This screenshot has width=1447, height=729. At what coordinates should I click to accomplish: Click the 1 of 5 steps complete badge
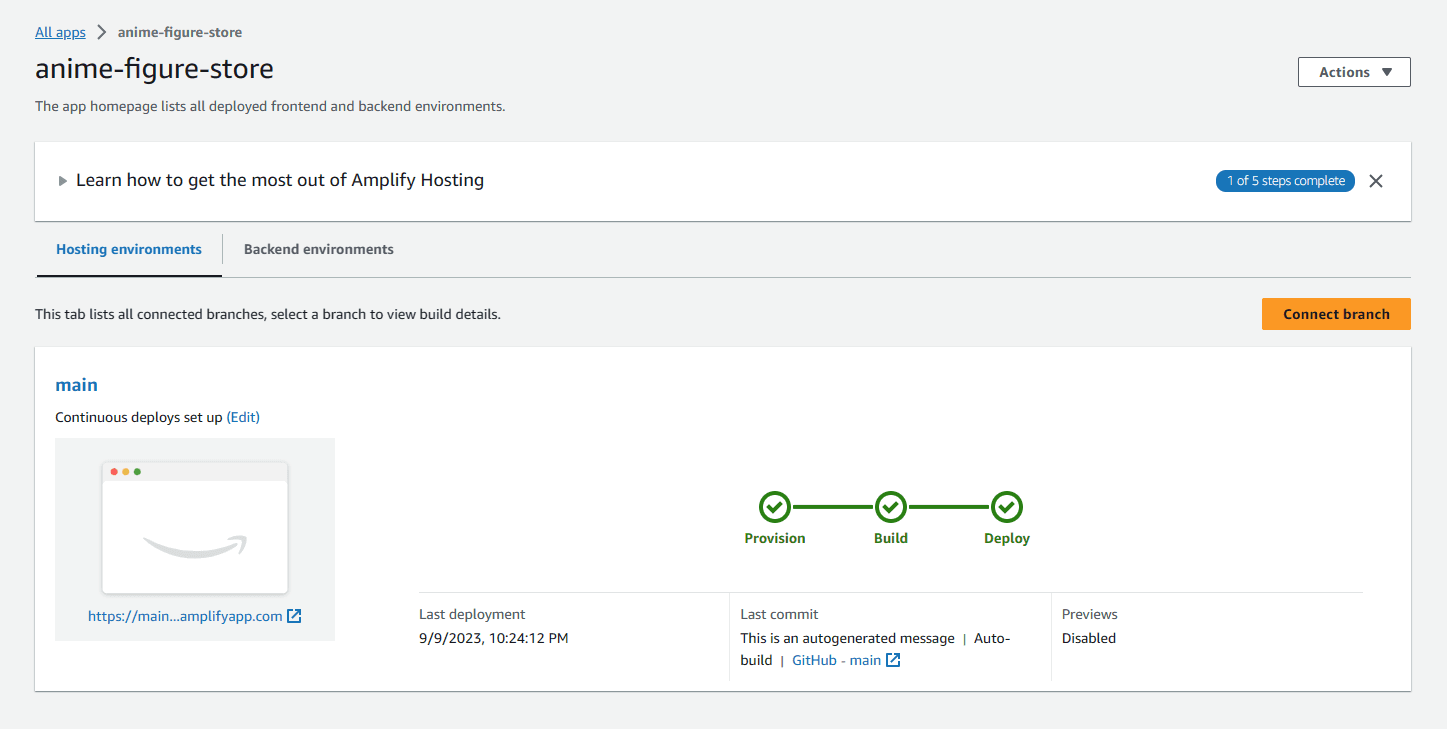(x=1285, y=181)
